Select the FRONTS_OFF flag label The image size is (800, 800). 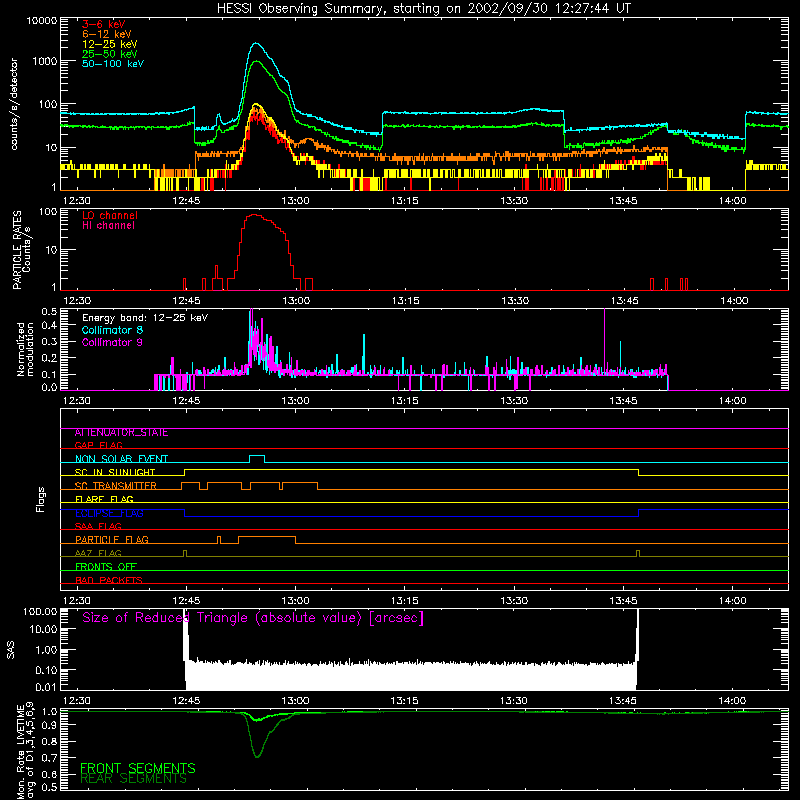[106, 567]
